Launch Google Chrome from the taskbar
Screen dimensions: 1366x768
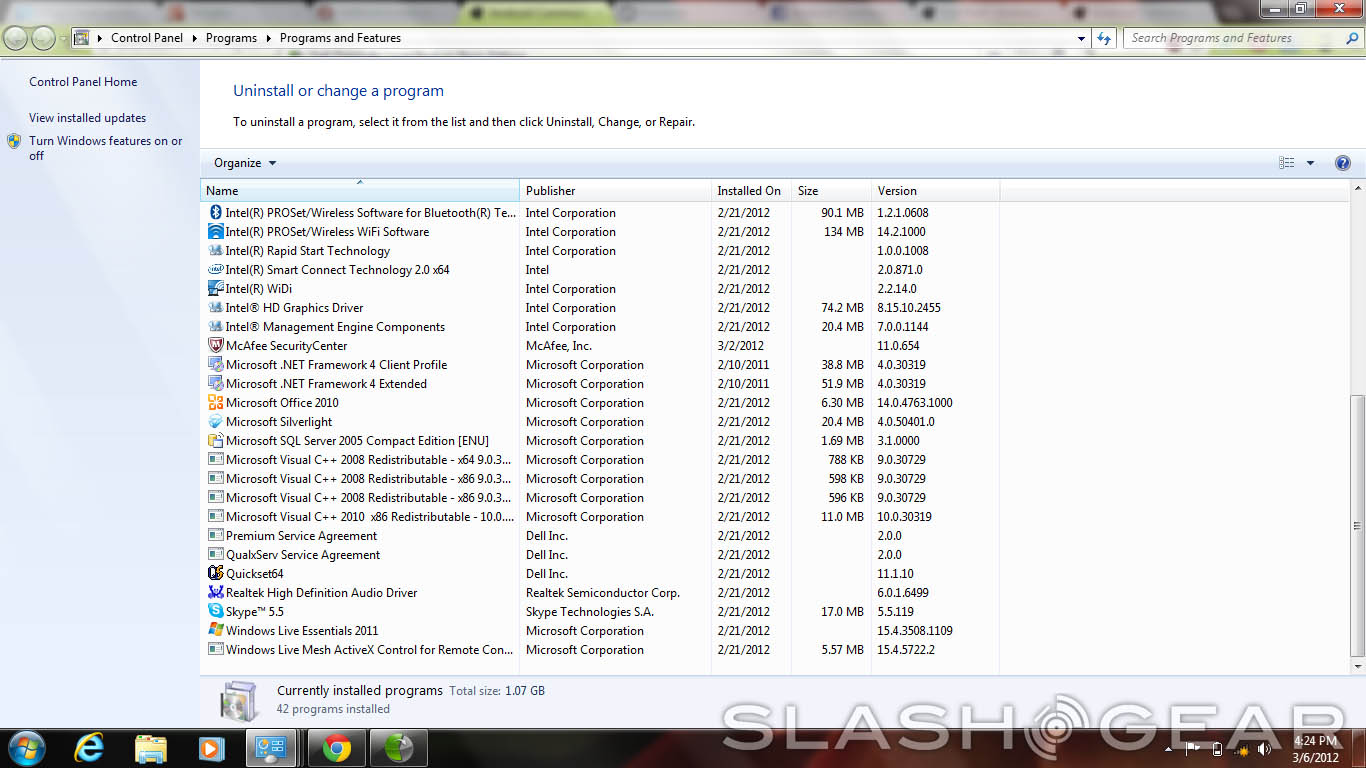tap(337, 748)
